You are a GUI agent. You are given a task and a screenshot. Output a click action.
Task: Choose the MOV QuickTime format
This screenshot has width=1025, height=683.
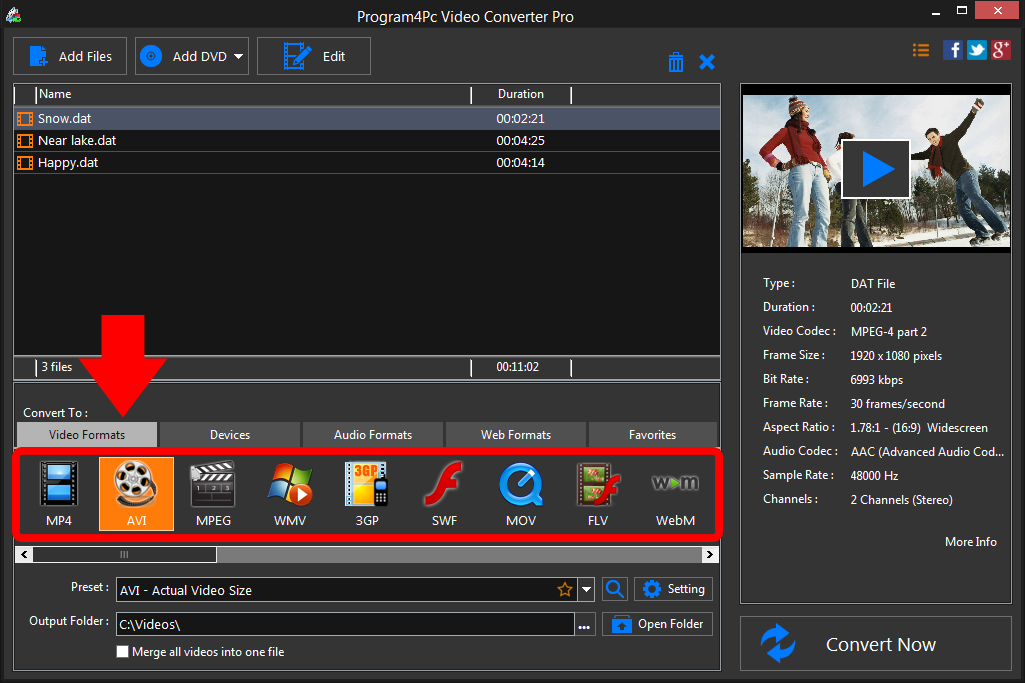520,494
